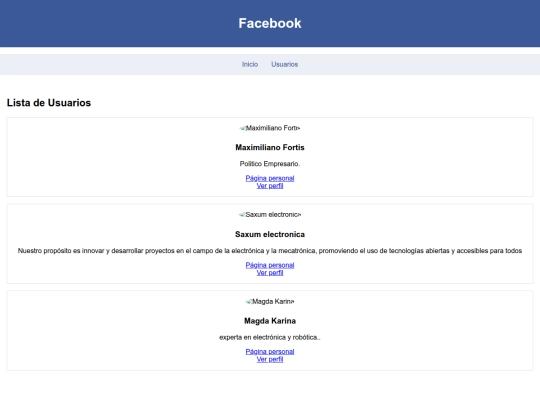Image resolution: width=540 pixels, height=405 pixels.
Task: Open Magda Karina's Página personal link
Action: pos(270,352)
